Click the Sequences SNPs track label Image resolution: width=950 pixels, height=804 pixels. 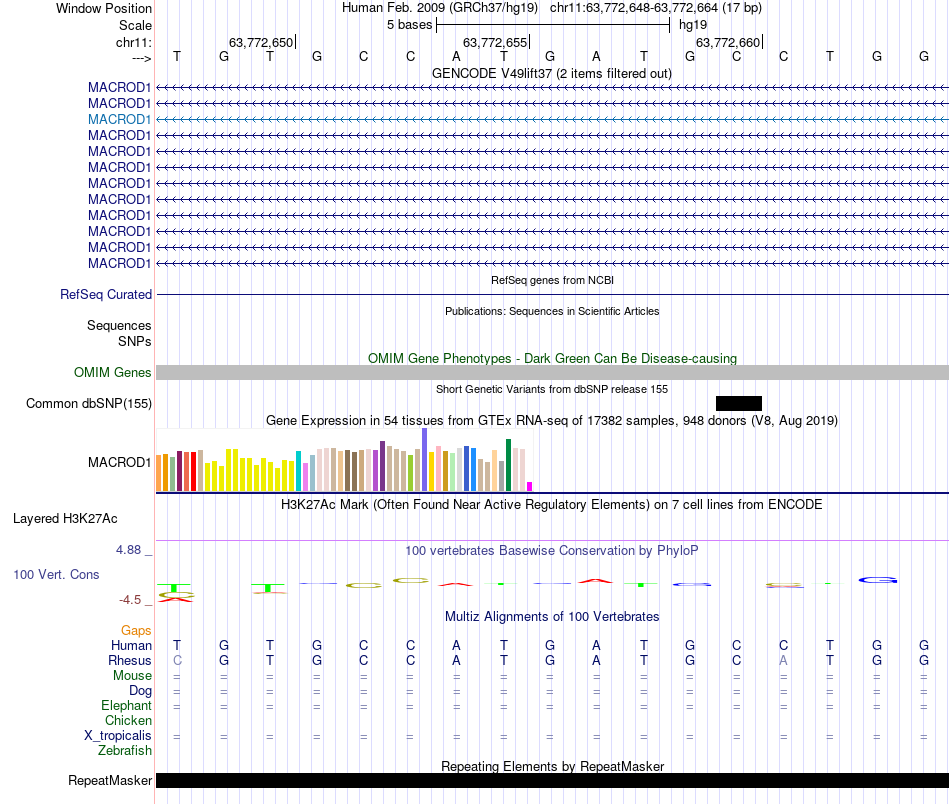119,333
